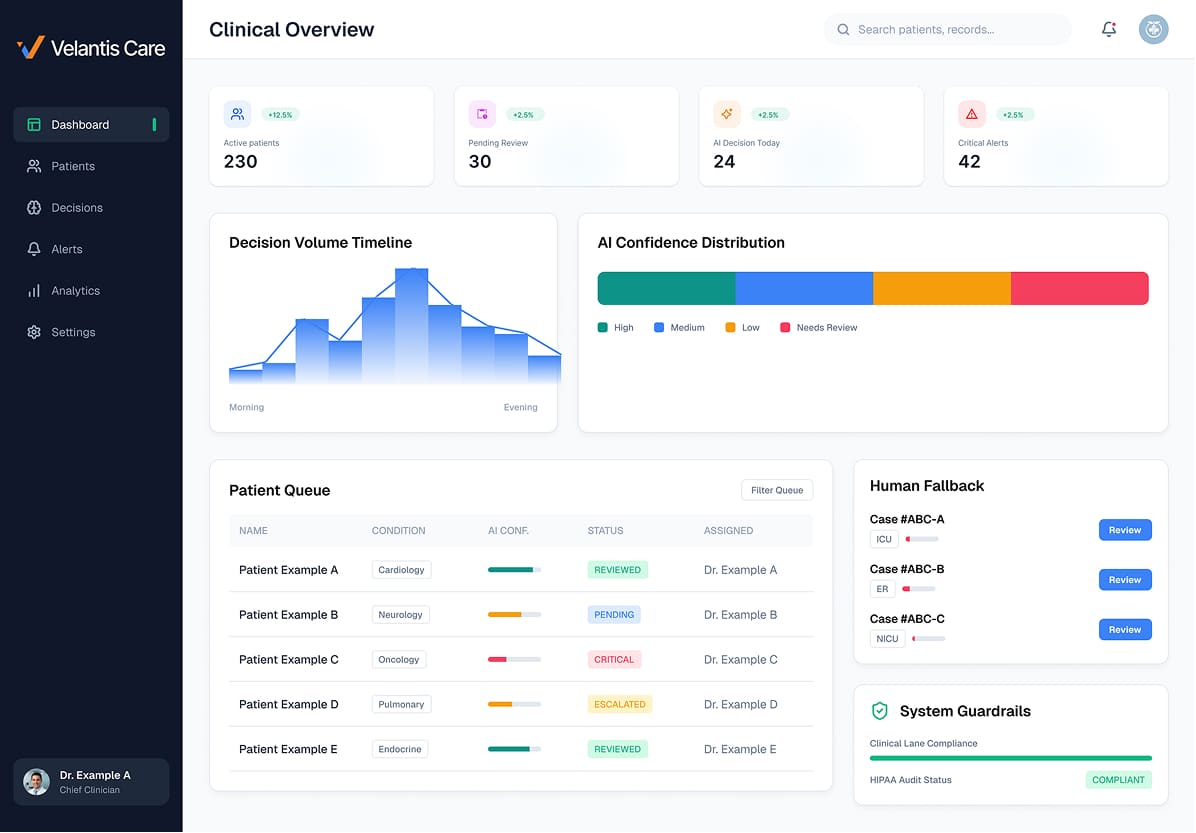Click the Oncology condition tag
This screenshot has width=1196, height=833.
[x=399, y=659]
